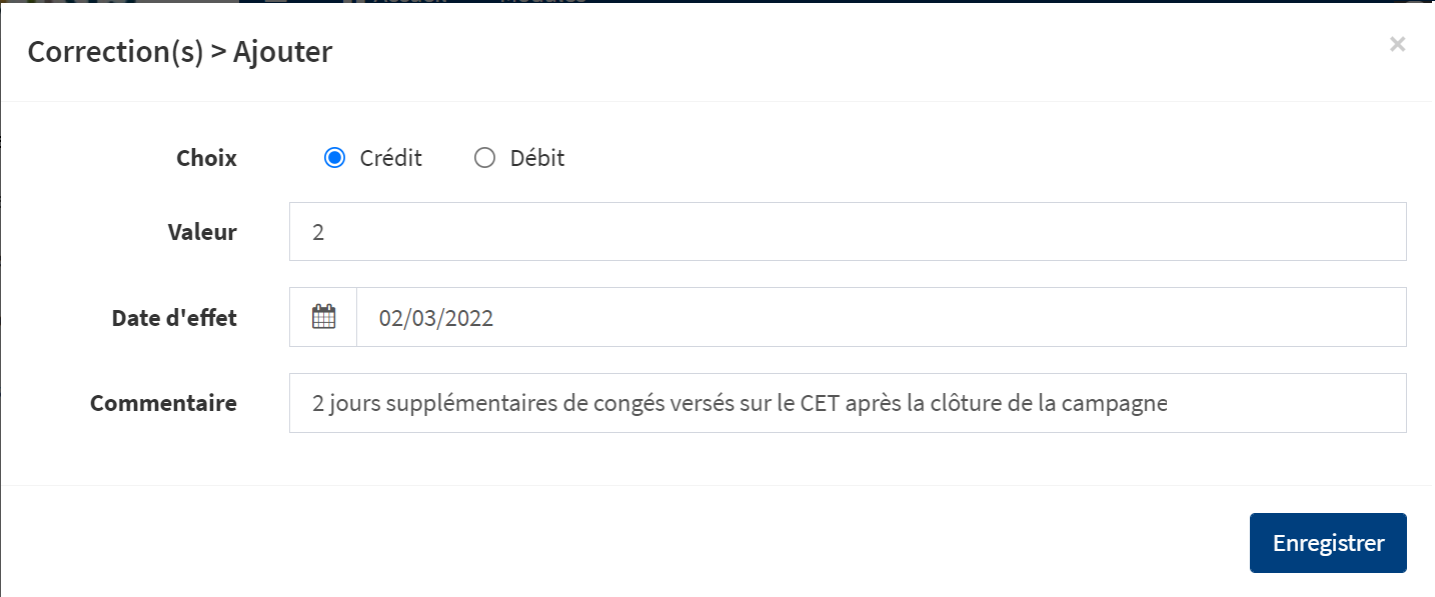1435x597 pixels.
Task: Click the Date d'effet label
Action: point(174,318)
